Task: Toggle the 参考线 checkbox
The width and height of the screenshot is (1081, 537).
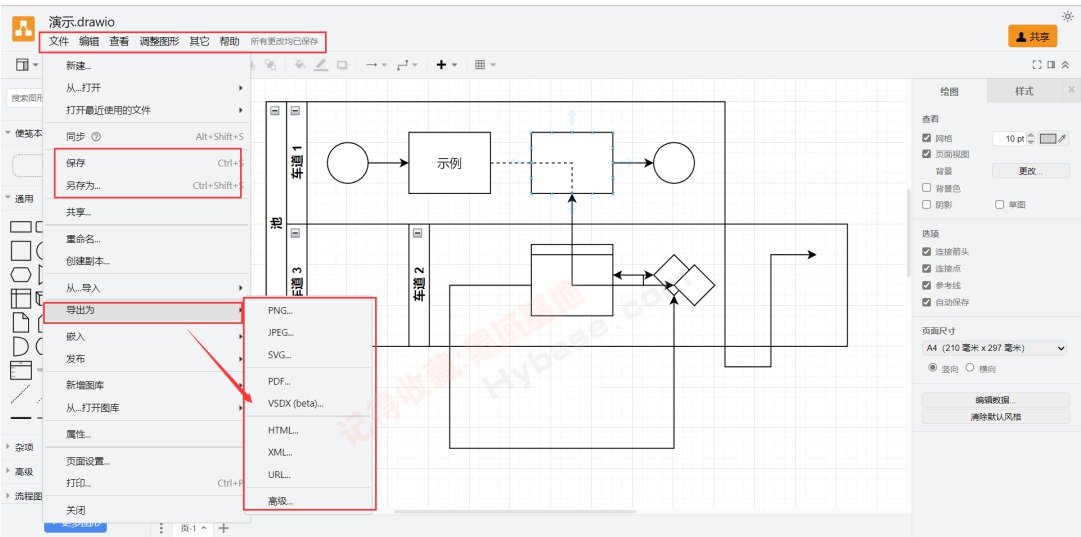Action: point(927,285)
